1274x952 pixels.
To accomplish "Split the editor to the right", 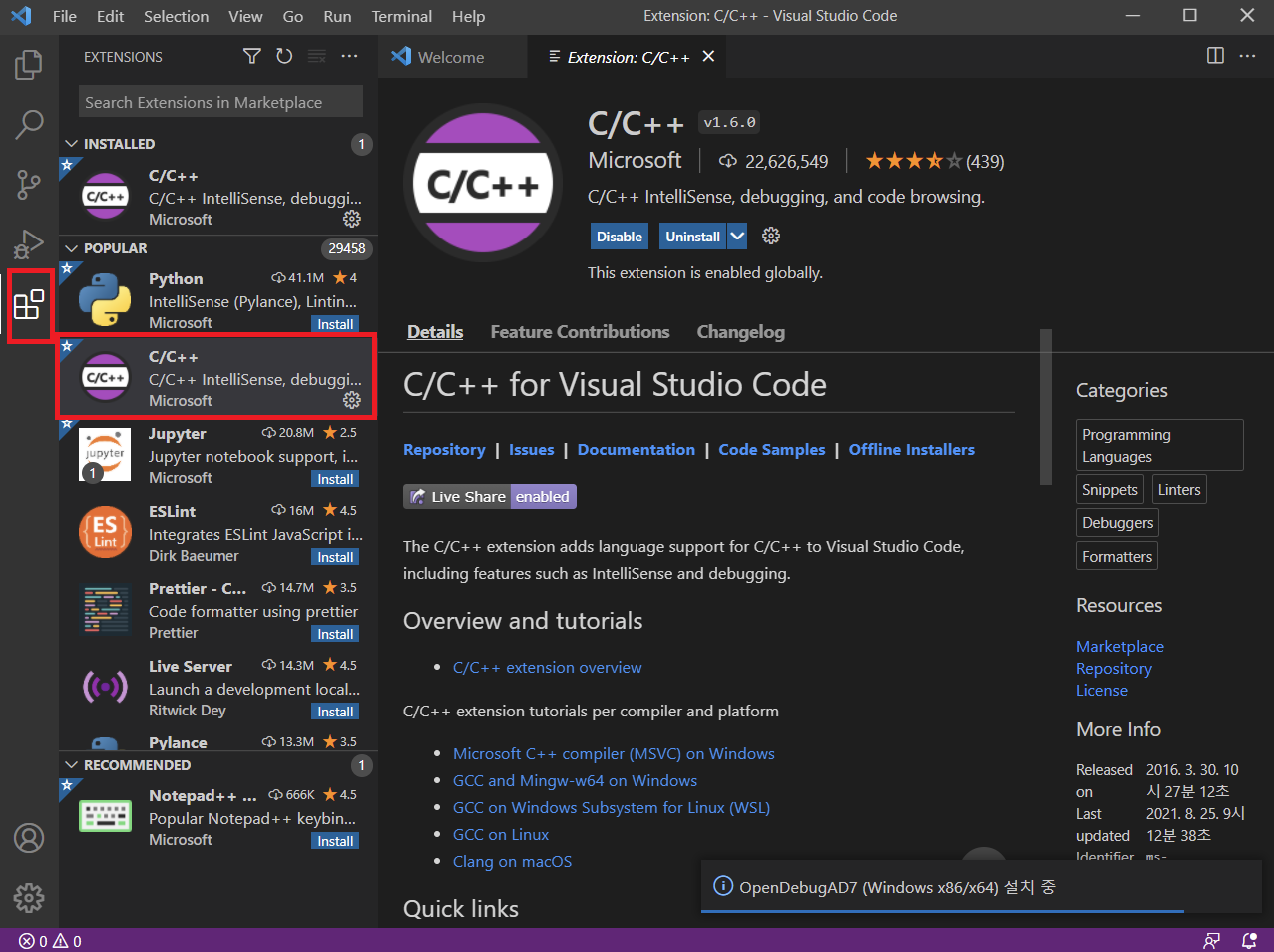I will point(1215,56).
